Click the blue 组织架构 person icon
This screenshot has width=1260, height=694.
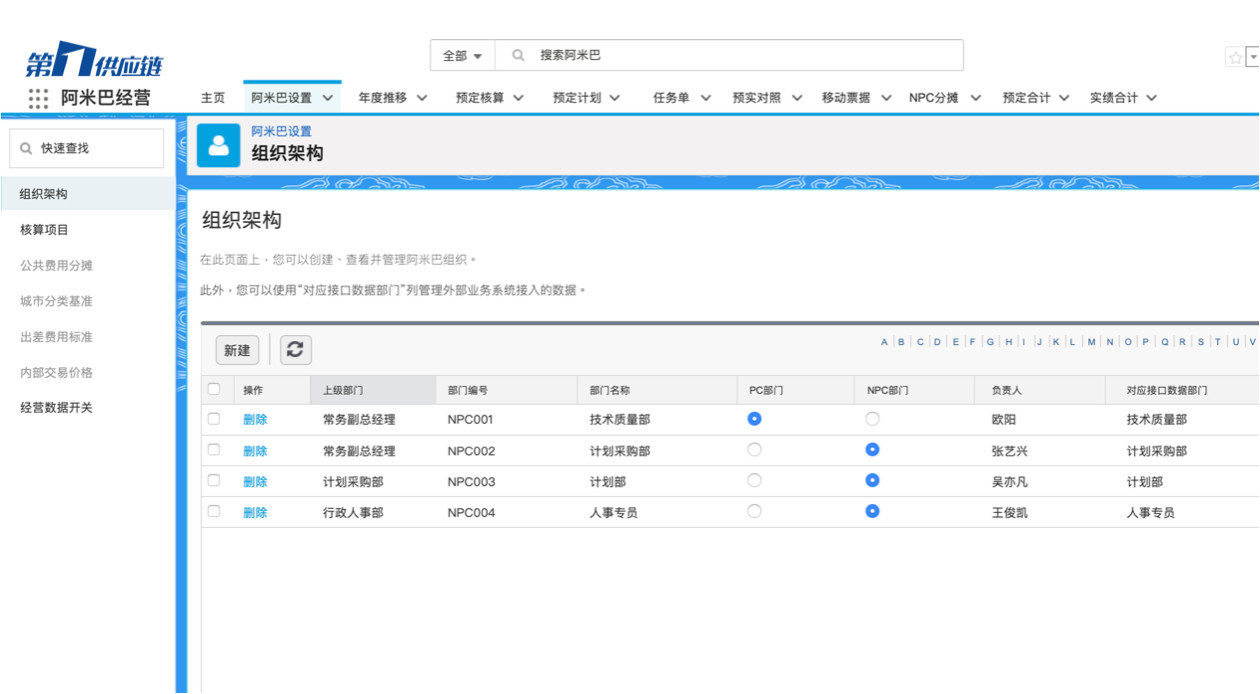218,146
